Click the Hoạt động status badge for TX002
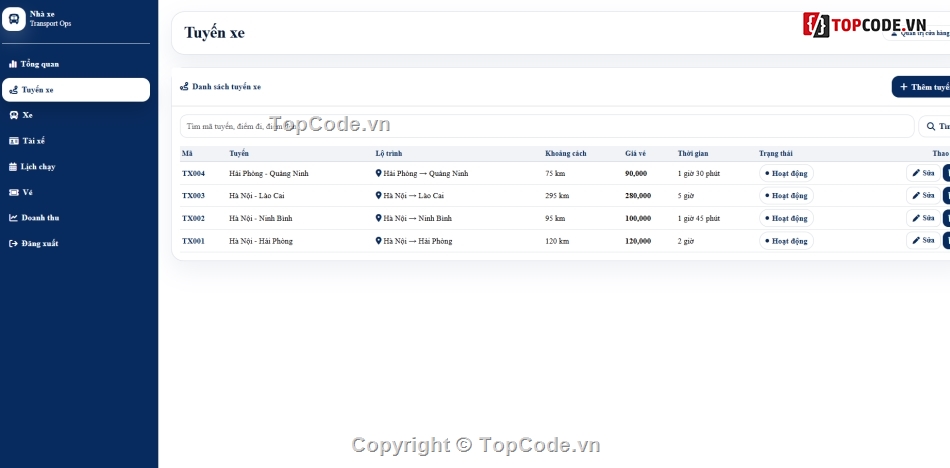 point(786,218)
